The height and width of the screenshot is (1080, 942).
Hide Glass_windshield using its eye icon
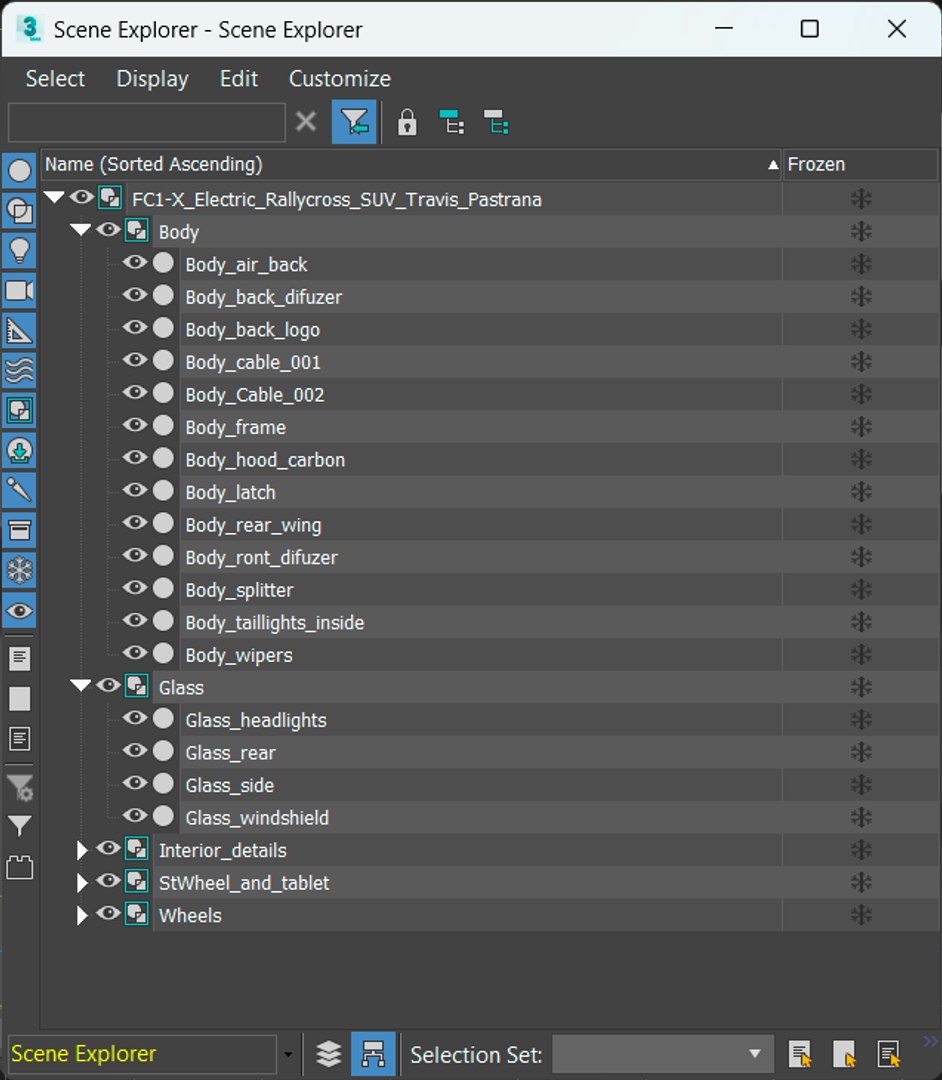135,816
